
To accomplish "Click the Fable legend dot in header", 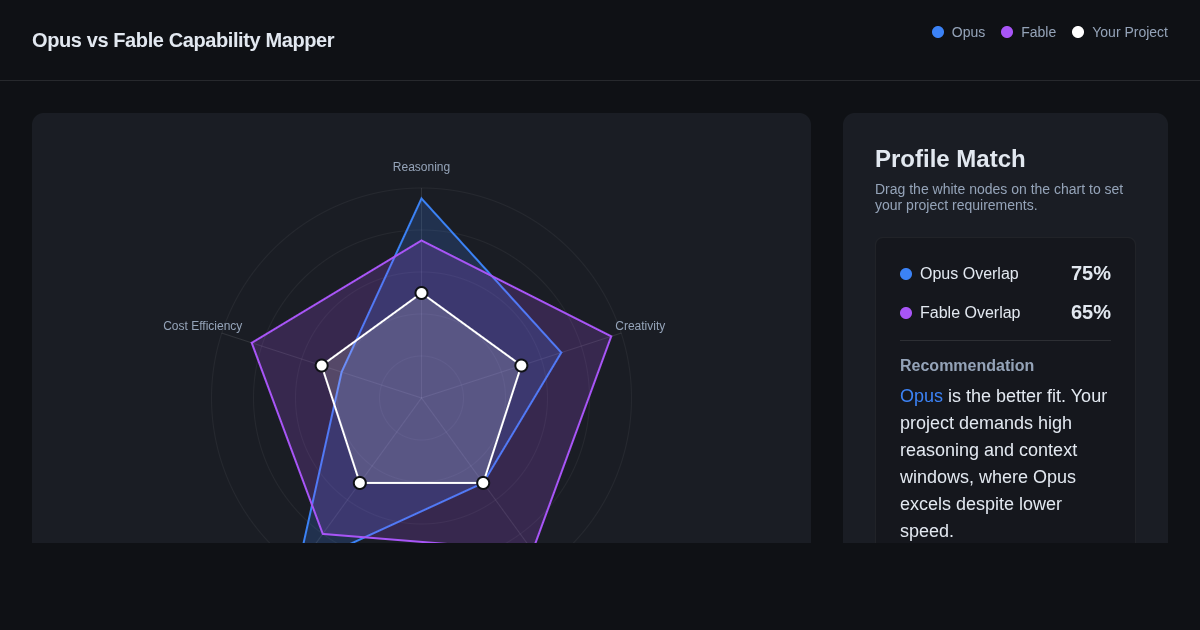I will pos(1007,32).
